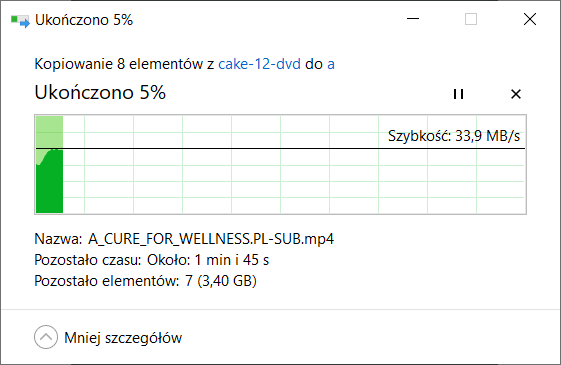This screenshot has width=561, height=365.
Task: Click the 'Ukończono 5%' heading text
Action: point(100,92)
